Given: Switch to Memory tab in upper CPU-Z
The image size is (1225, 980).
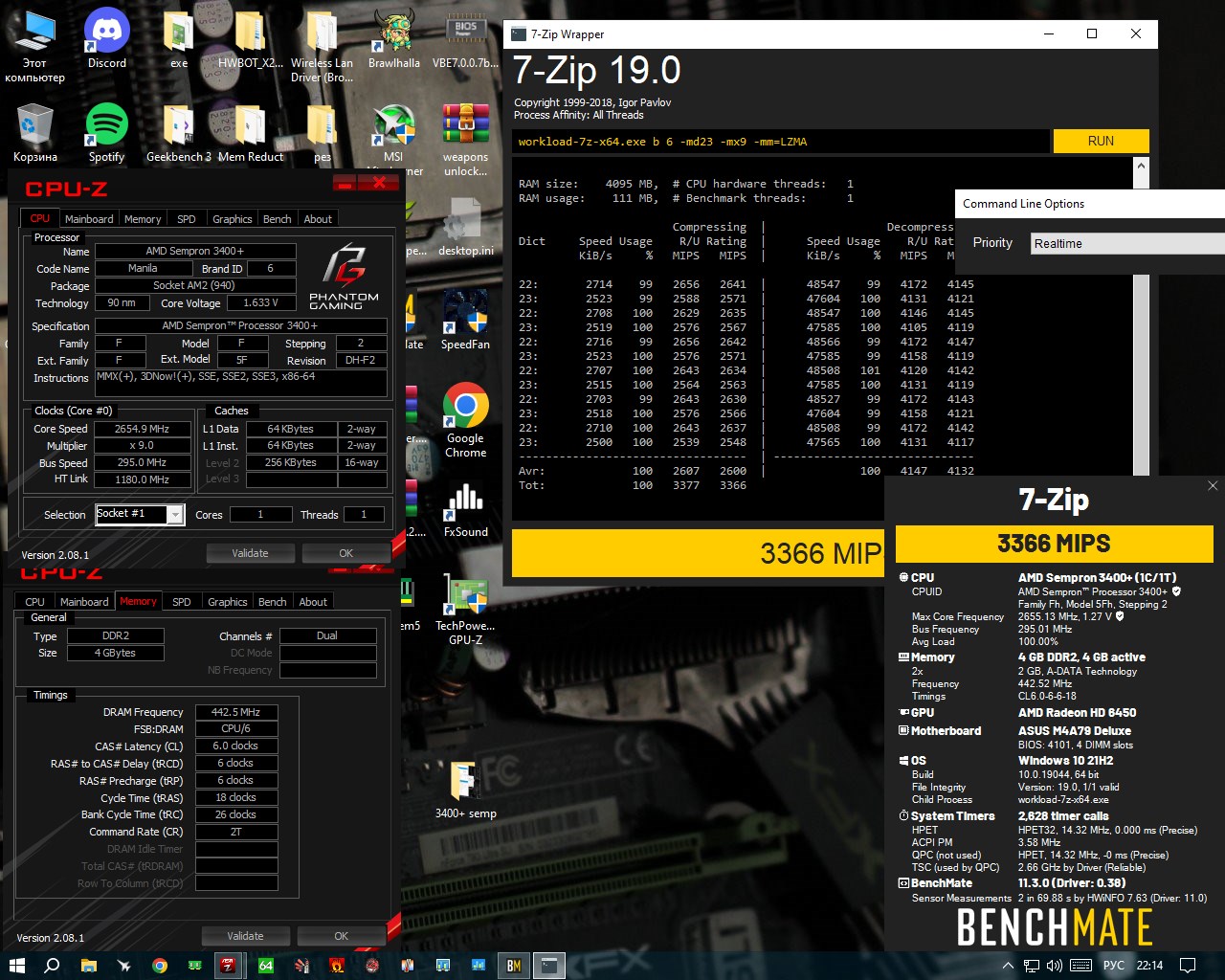Looking at the screenshot, I should click(143, 219).
